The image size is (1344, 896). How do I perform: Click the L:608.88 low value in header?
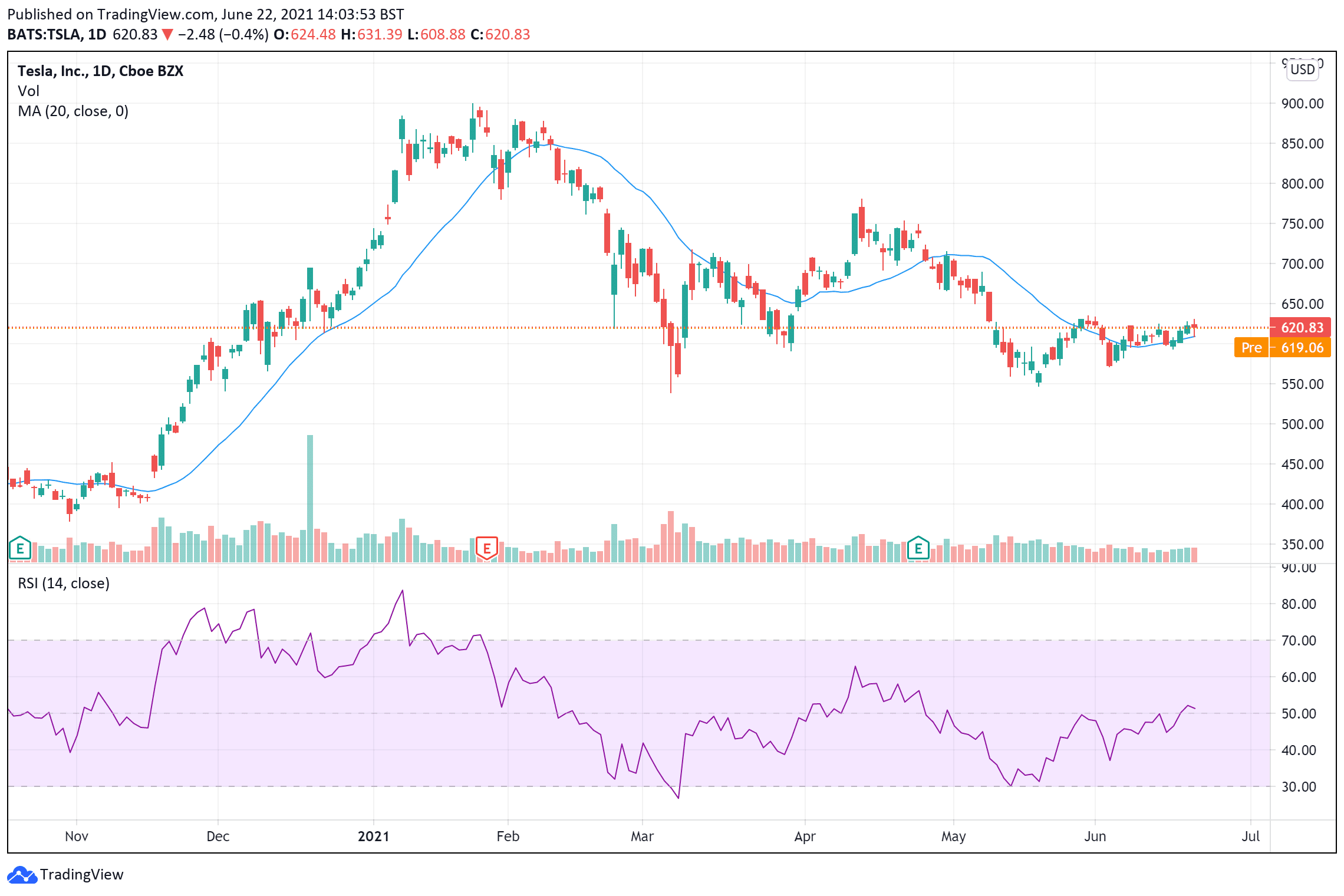(436, 35)
